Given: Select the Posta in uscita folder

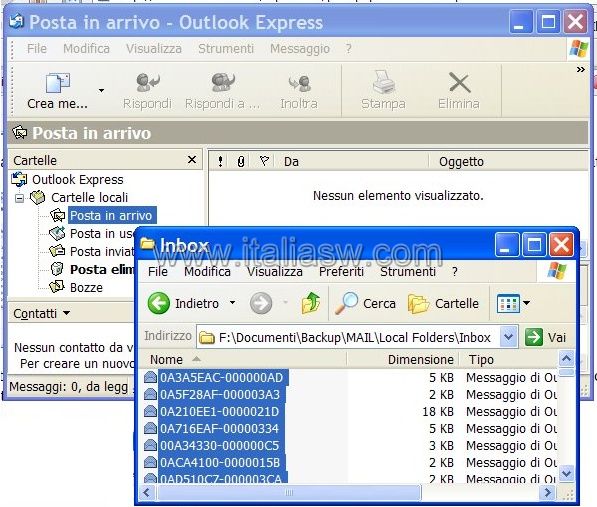Looking at the screenshot, I should (101, 233).
